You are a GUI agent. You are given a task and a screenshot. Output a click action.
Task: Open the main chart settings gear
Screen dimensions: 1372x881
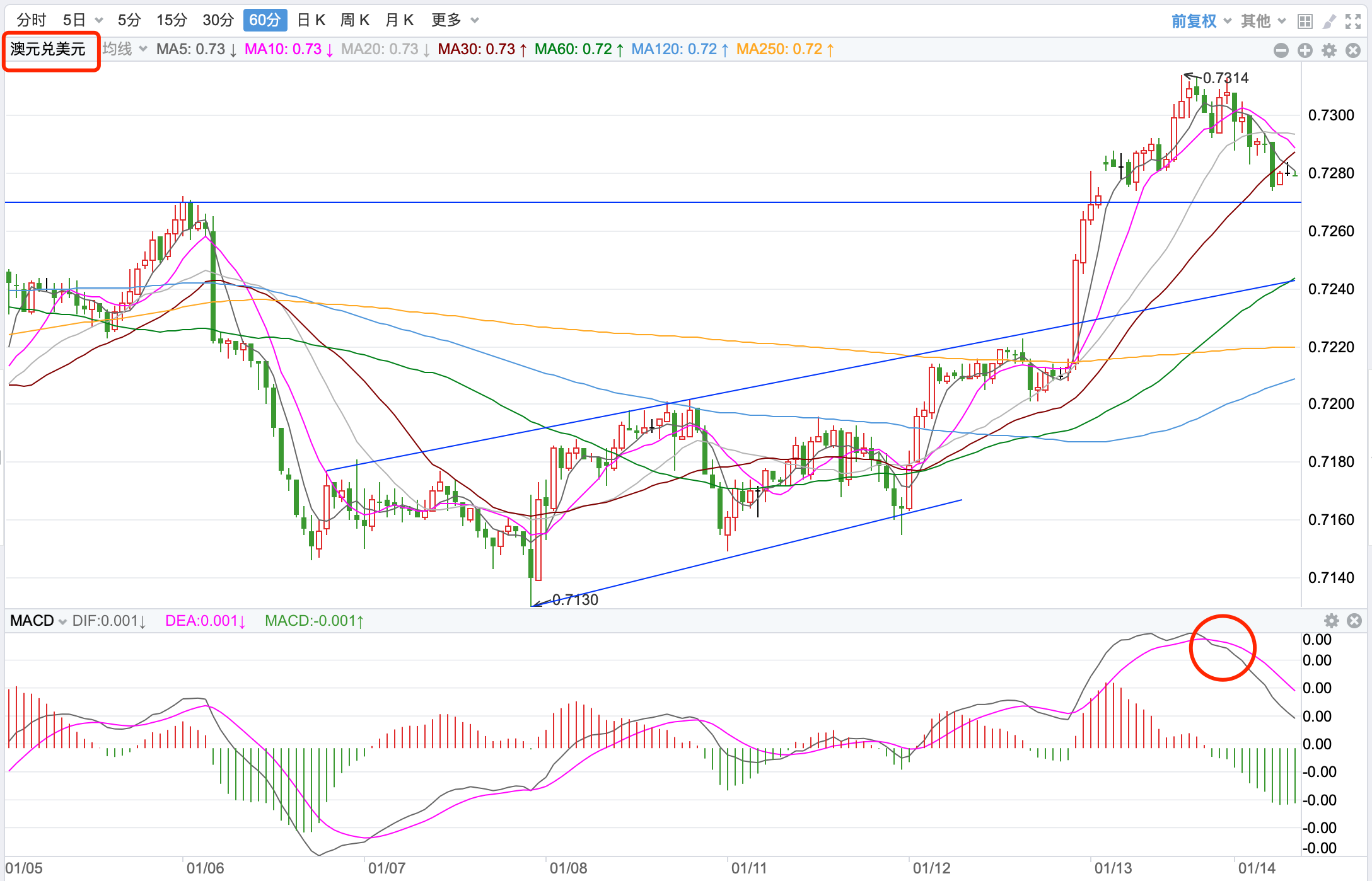1329,50
